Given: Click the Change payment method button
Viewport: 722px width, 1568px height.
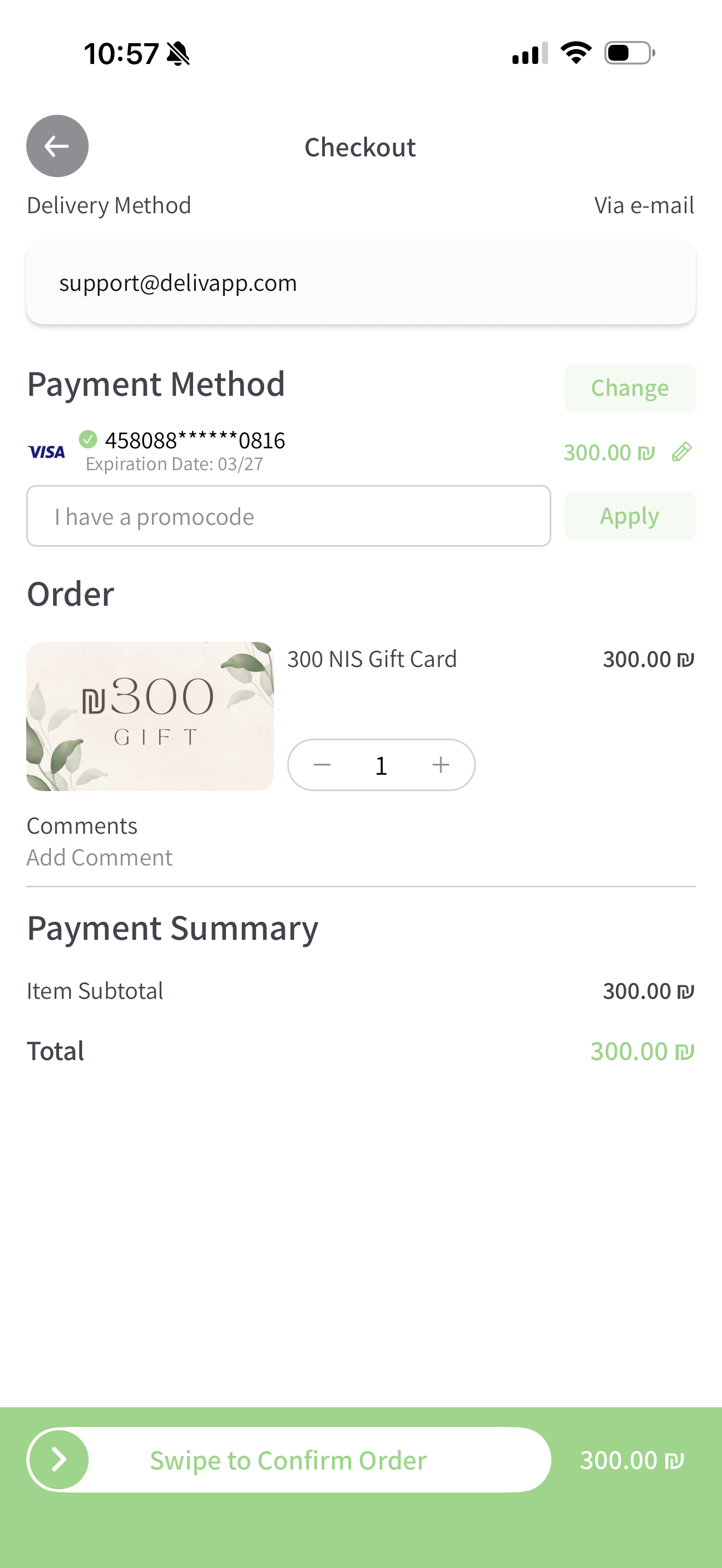Looking at the screenshot, I should pyautogui.click(x=630, y=388).
